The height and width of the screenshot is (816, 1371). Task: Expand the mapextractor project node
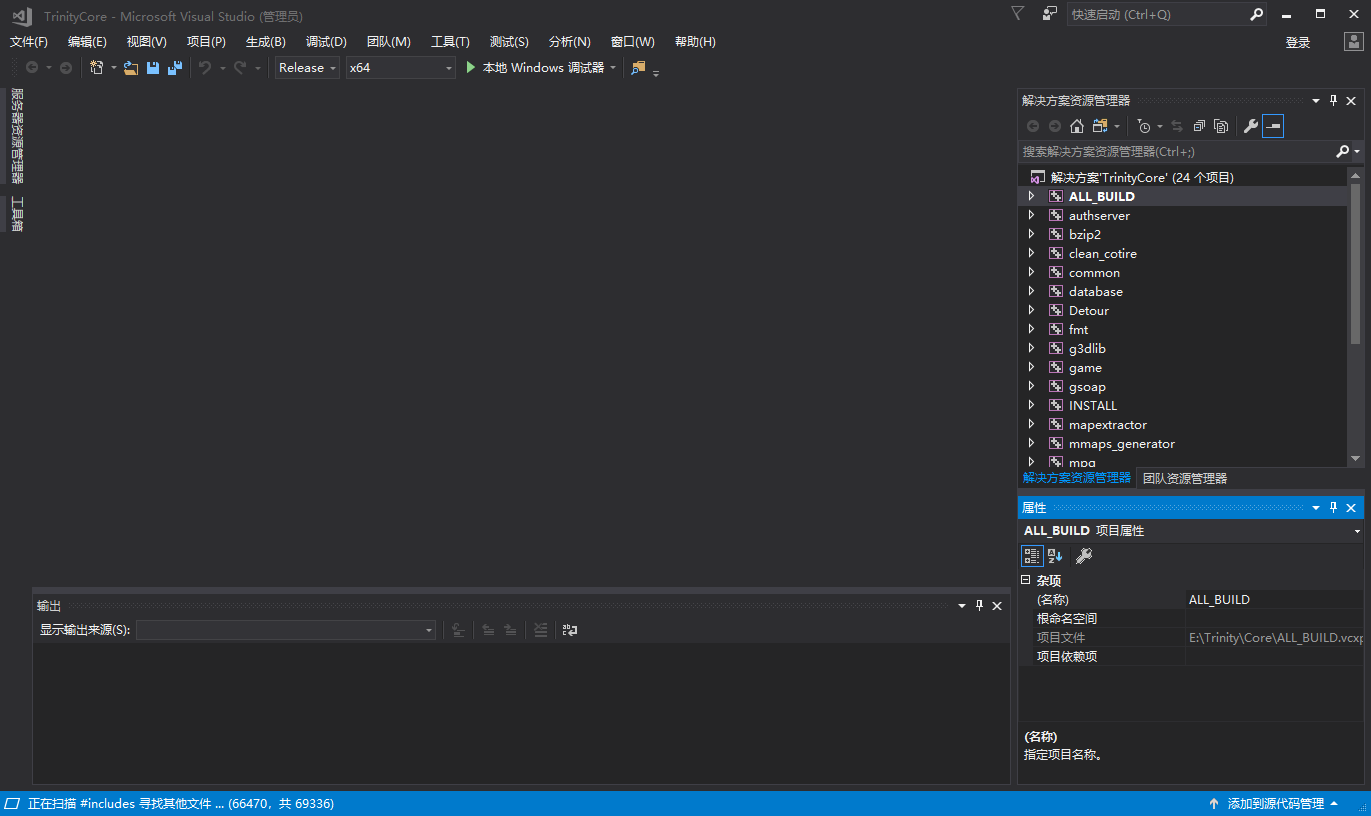pyautogui.click(x=1031, y=425)
